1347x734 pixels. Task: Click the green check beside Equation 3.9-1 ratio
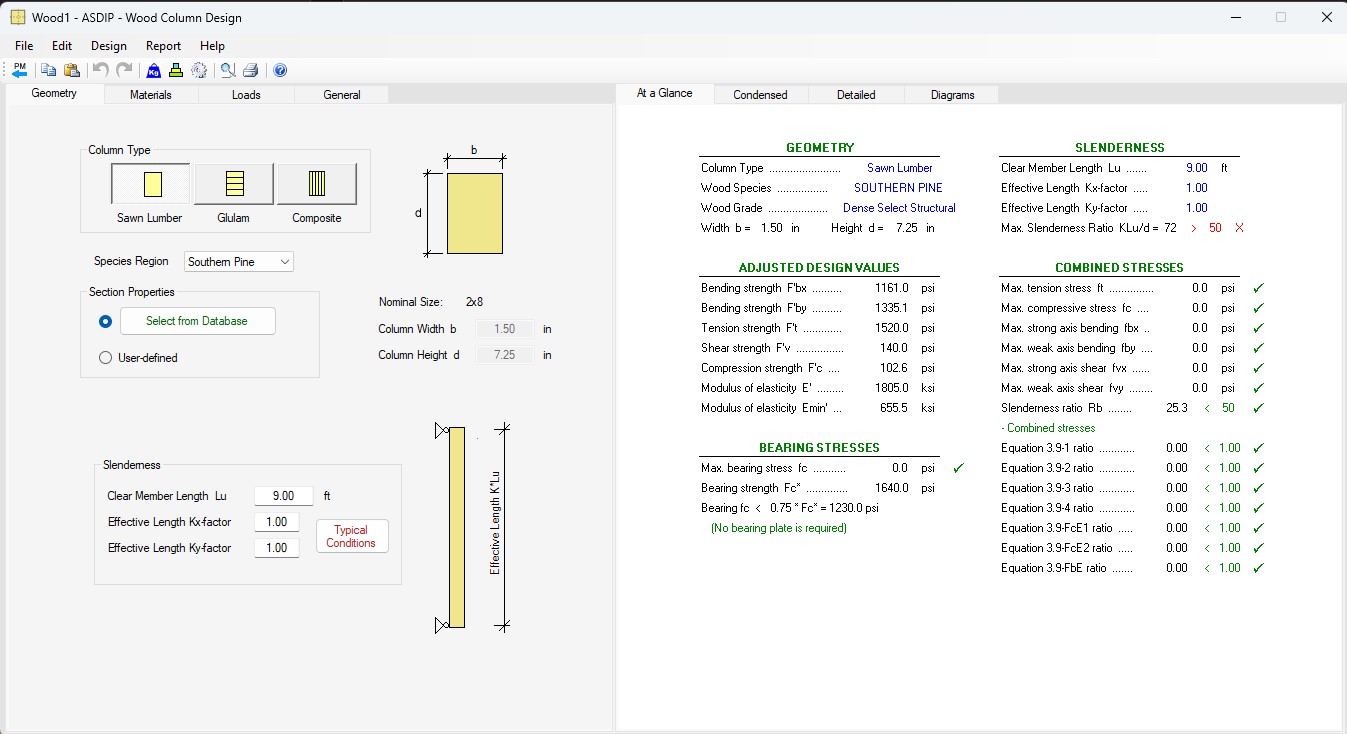click(x=1259, y=448)
